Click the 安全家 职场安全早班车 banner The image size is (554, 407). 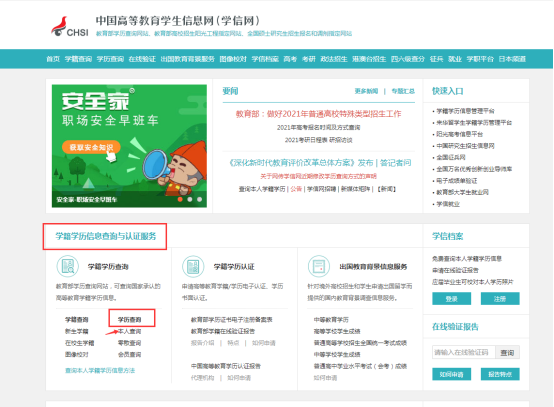click(129, 146)
